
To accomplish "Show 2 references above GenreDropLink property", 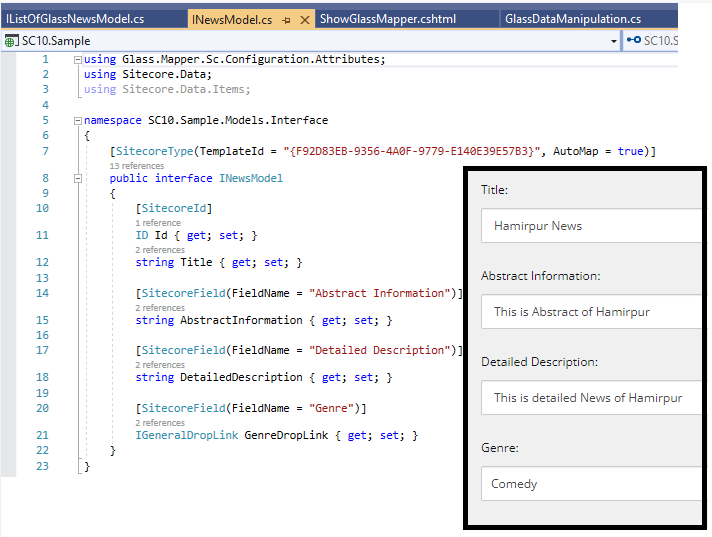I will click(x=160, y=423).
